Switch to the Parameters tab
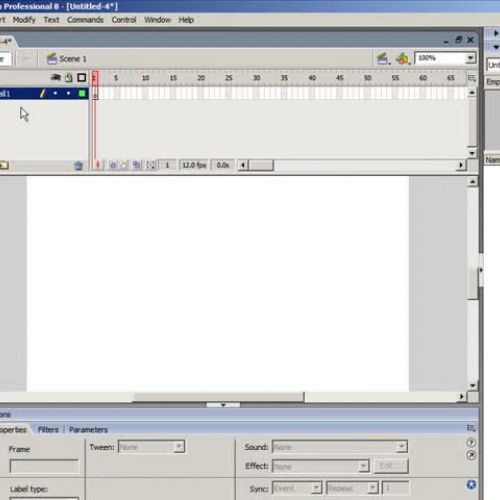The height and width of the screenshot is (500, 500). pyautogui.click(x=88, y=430)
